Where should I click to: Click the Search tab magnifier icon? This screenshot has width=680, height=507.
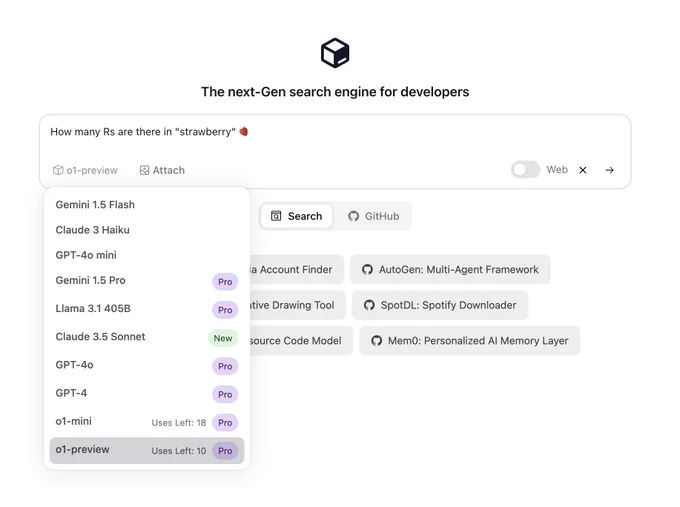tap(276, 216)
